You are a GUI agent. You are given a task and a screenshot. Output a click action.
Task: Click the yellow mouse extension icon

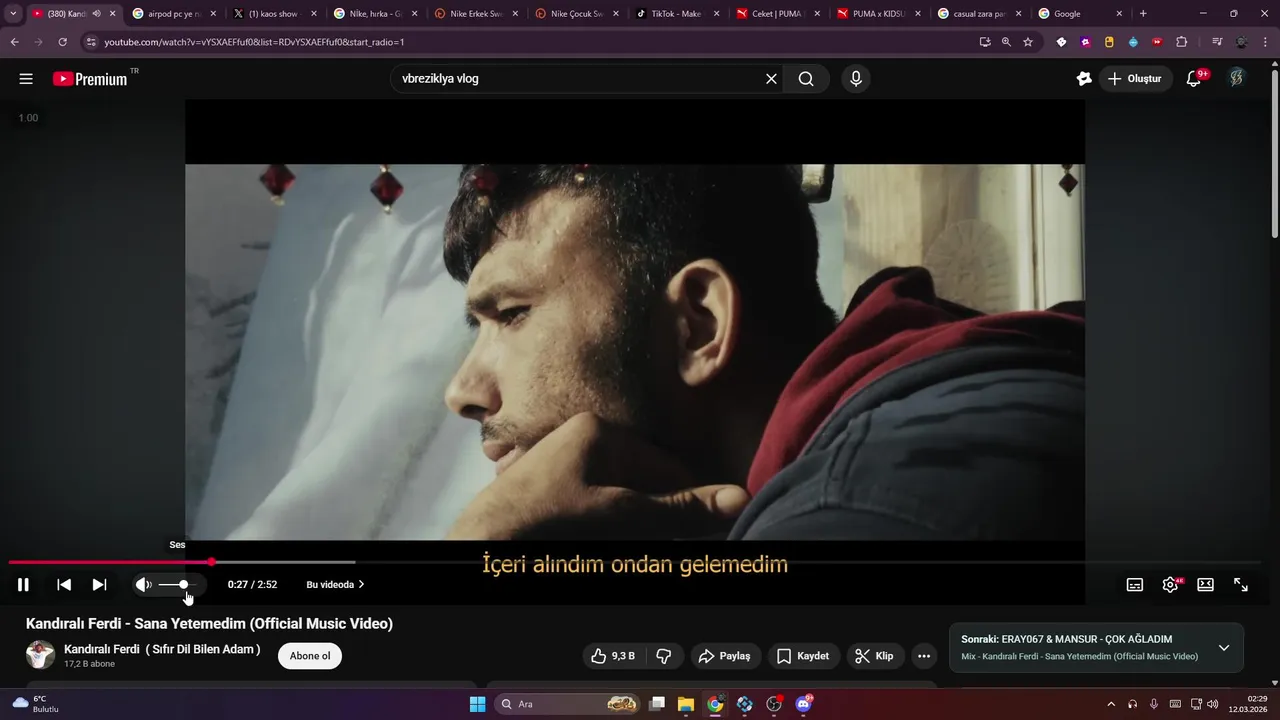coord(1109,42)
